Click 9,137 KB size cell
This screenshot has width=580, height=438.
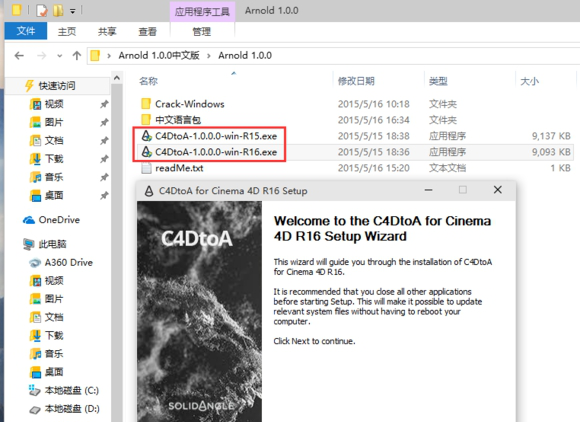pos(551,136)
